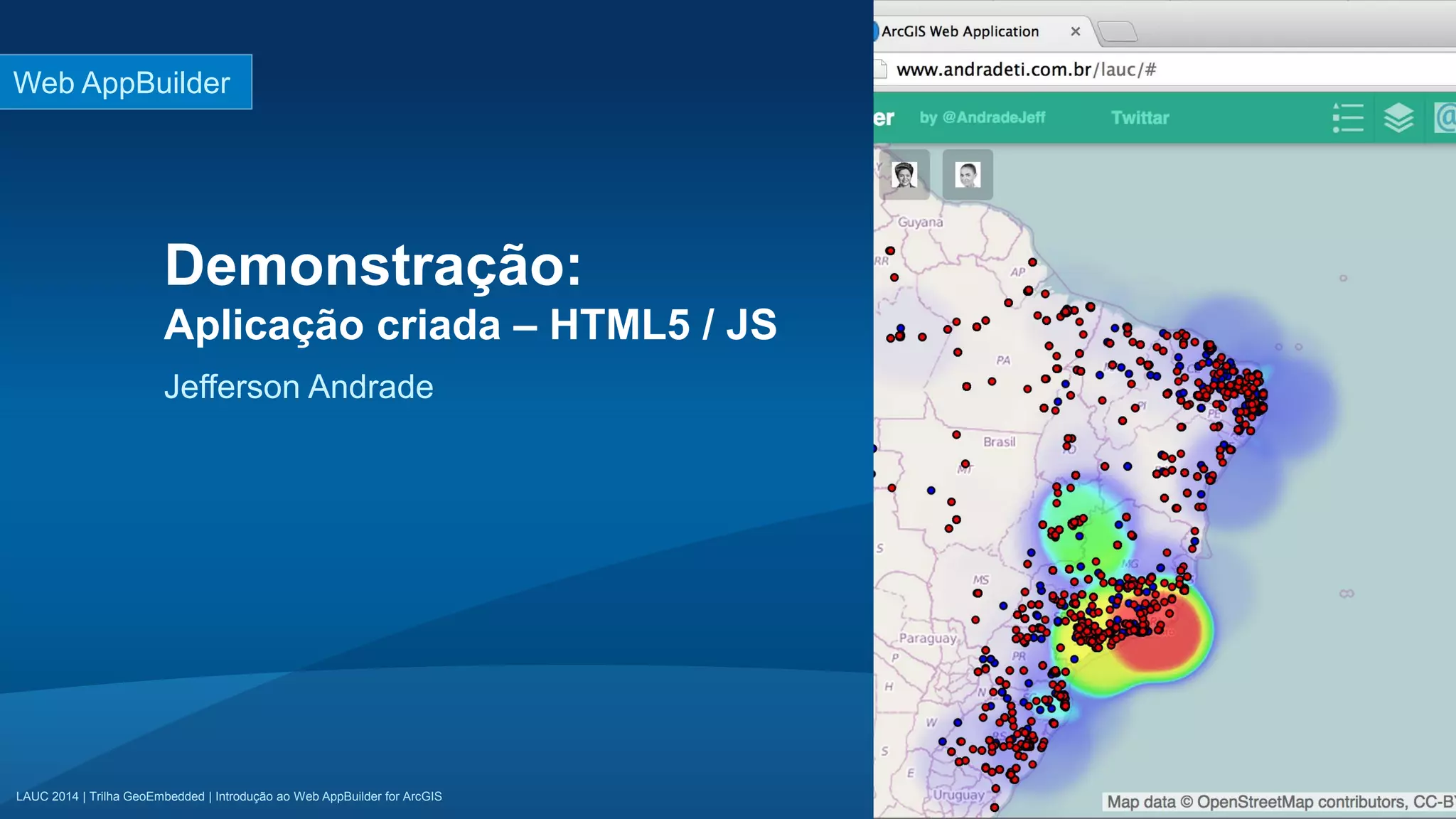Open the legend list icon in header

pos(1348,118)
